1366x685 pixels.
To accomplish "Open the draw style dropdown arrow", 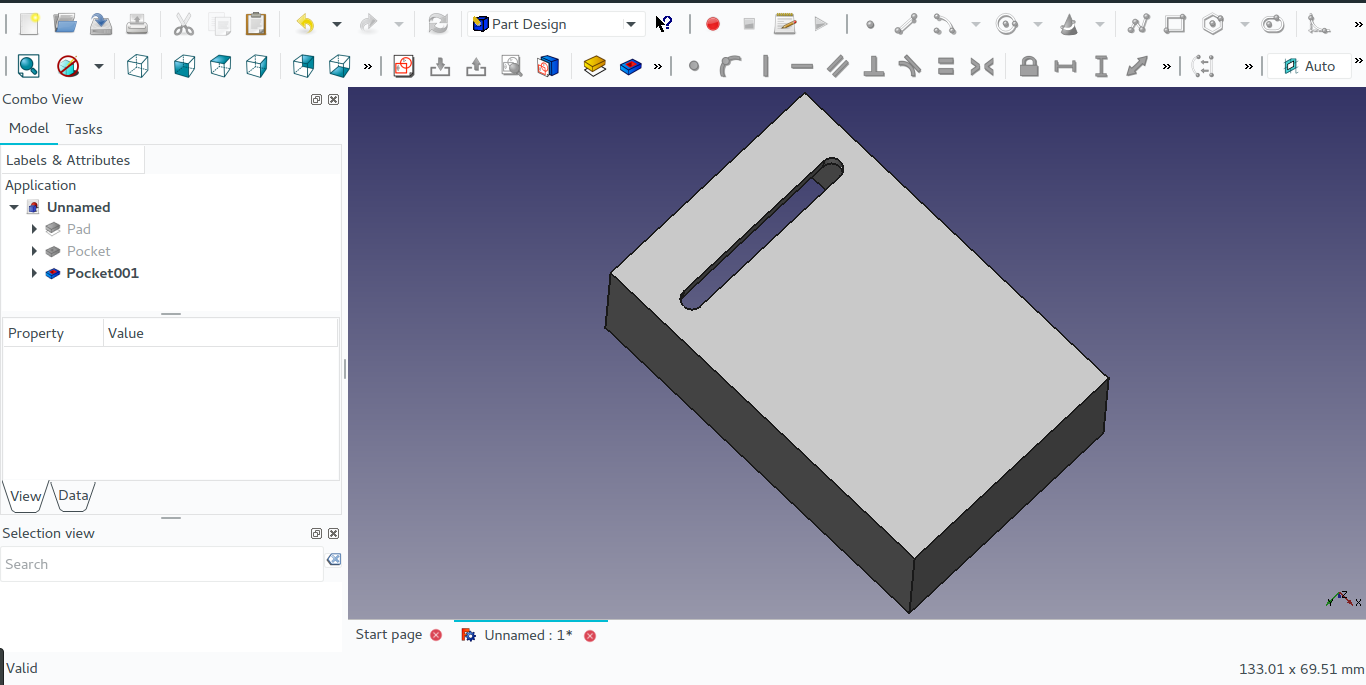I will point(98,66).
